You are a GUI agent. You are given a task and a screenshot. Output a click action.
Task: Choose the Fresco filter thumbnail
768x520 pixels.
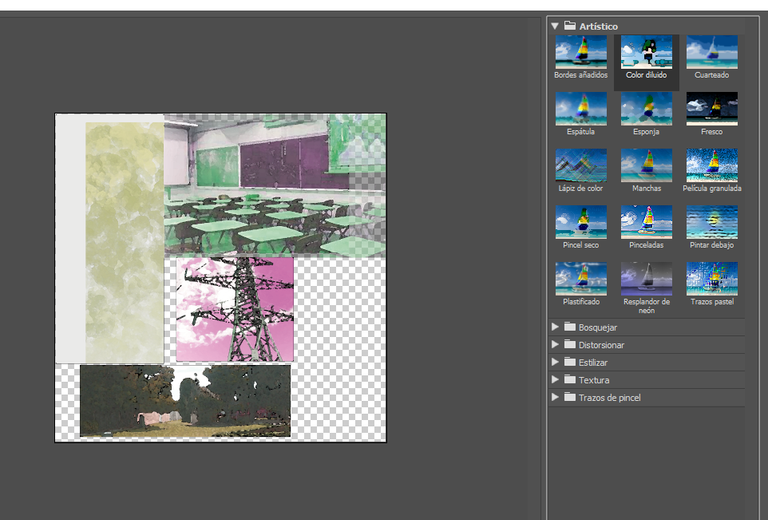pos(712,109)
